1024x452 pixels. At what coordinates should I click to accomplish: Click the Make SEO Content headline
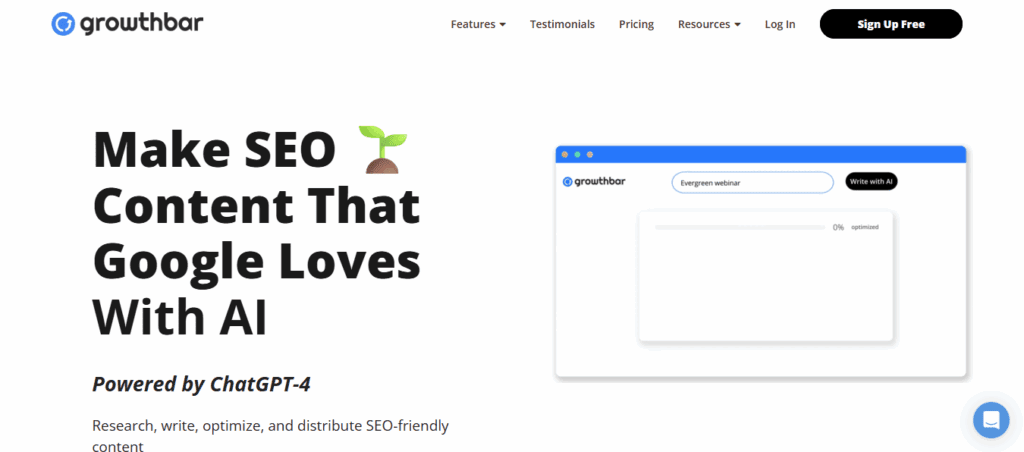256,234
